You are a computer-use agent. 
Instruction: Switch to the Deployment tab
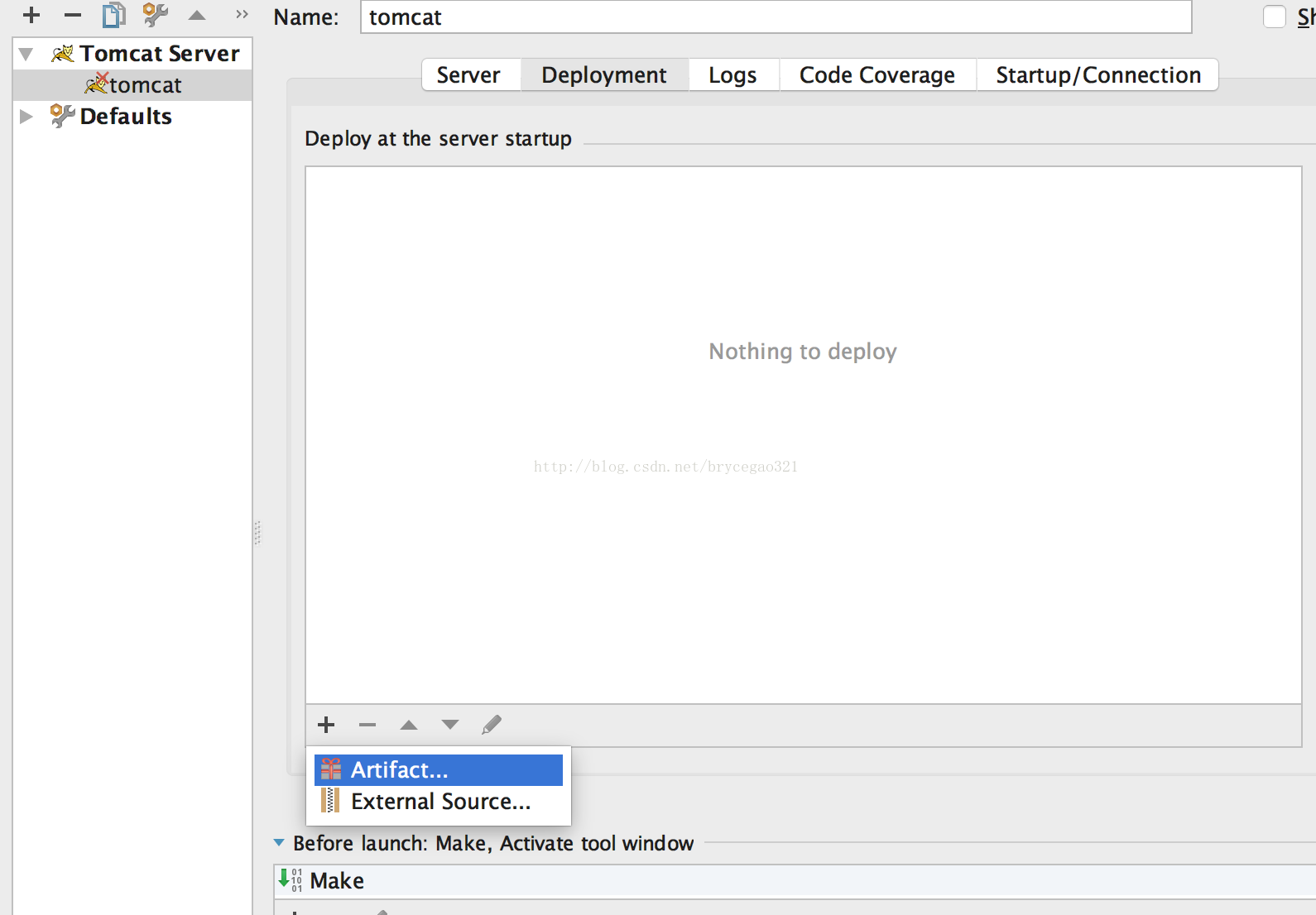pyautogui.click(x=604, y=74)
